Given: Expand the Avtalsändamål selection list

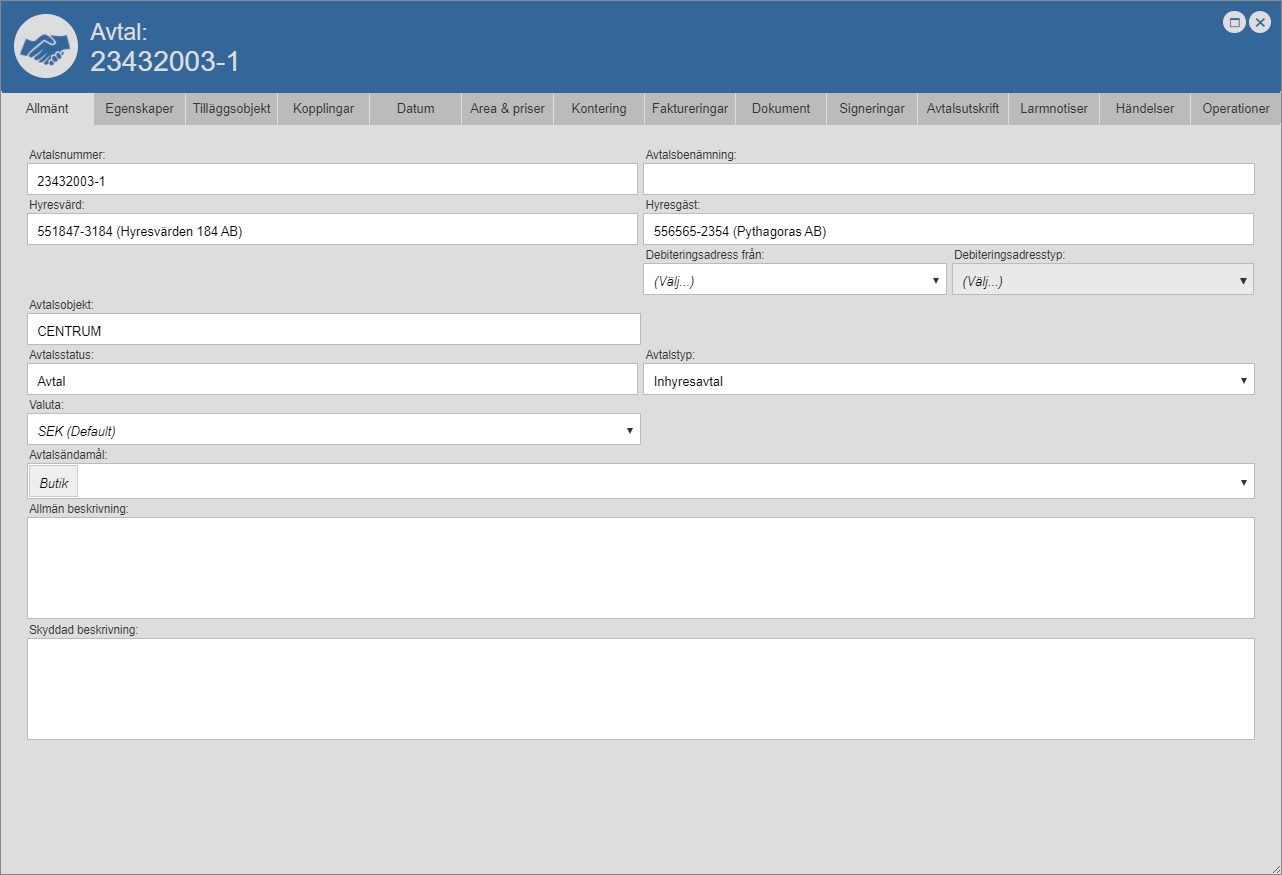Looking at the screenshot, I should coord(1243,482).
